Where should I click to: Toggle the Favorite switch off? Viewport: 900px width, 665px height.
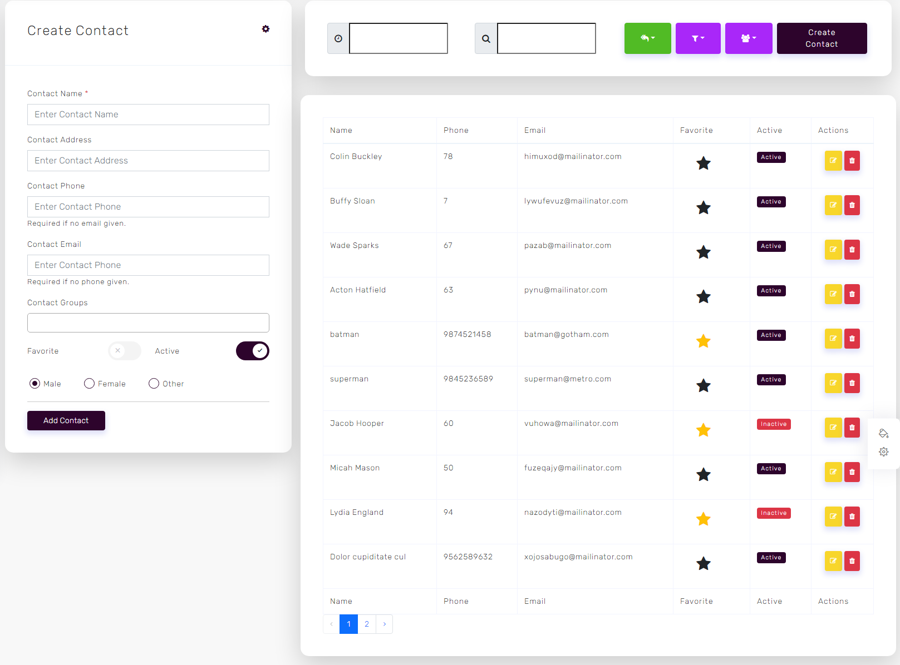124,351
